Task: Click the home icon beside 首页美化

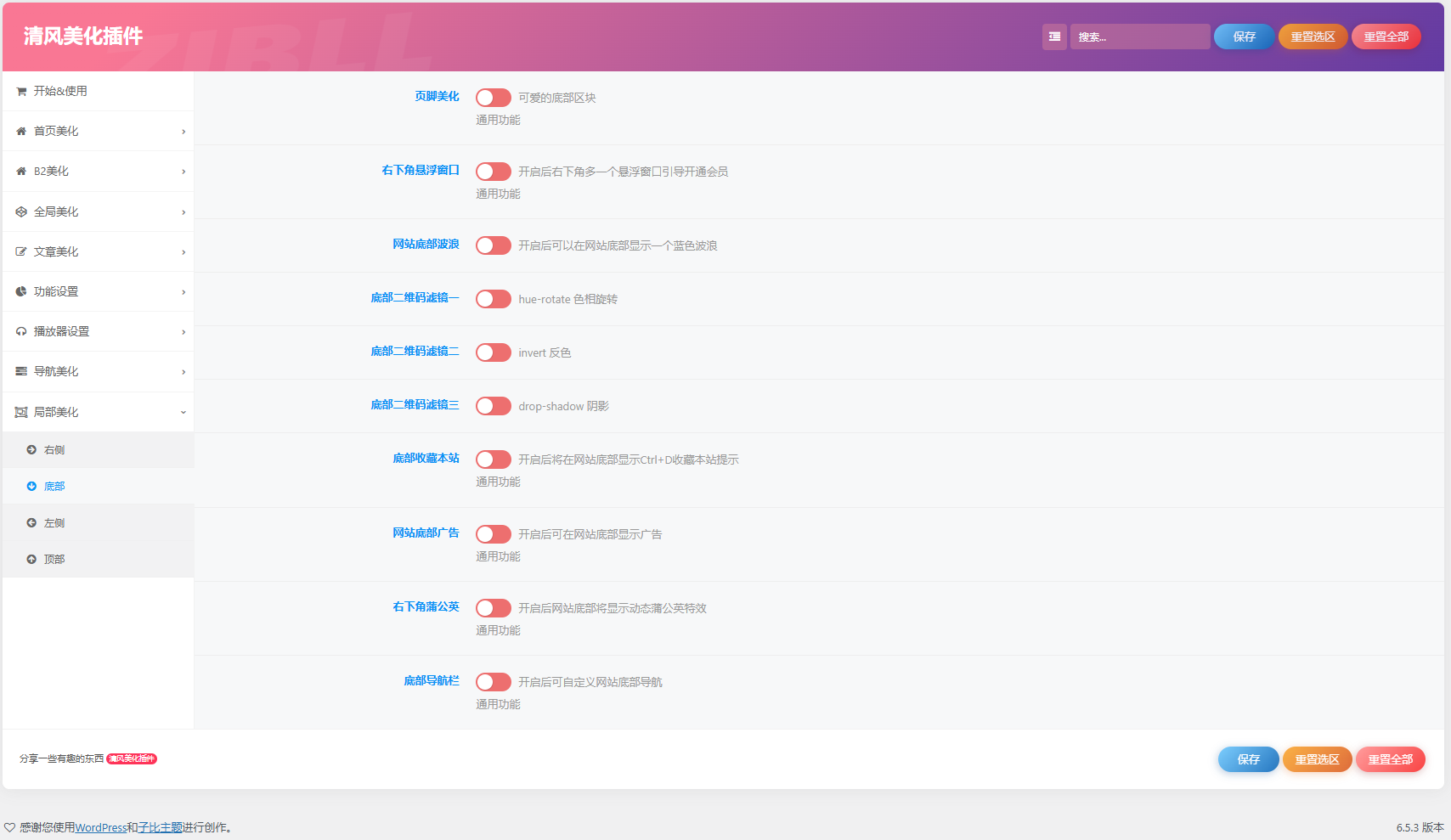Action: (21, 131)
